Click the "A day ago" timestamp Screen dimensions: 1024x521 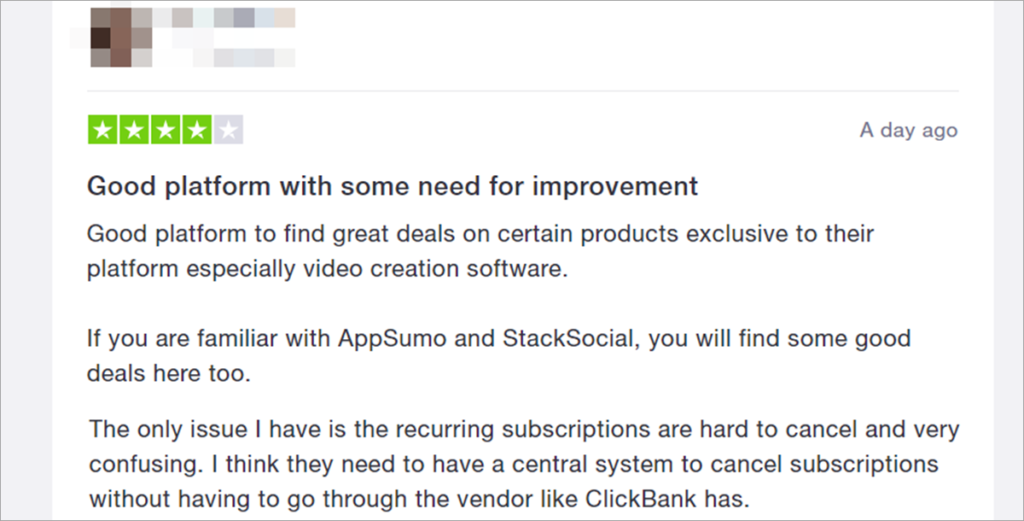coord(908,130)
